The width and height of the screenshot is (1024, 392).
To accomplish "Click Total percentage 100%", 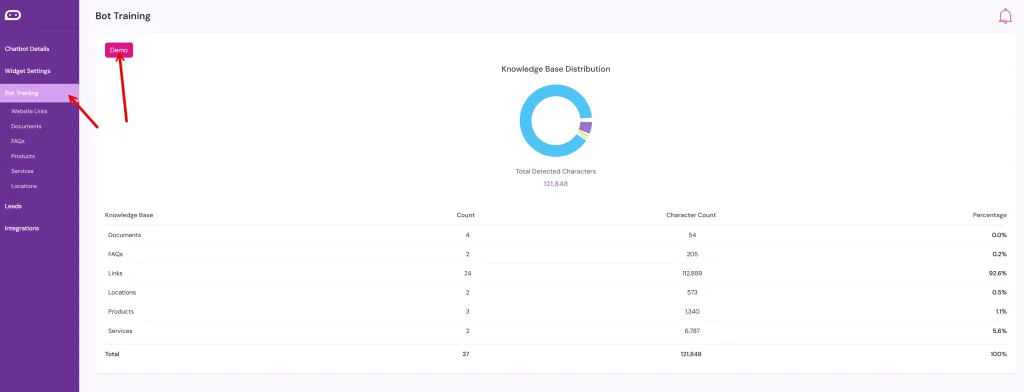I will point(1000,354).
